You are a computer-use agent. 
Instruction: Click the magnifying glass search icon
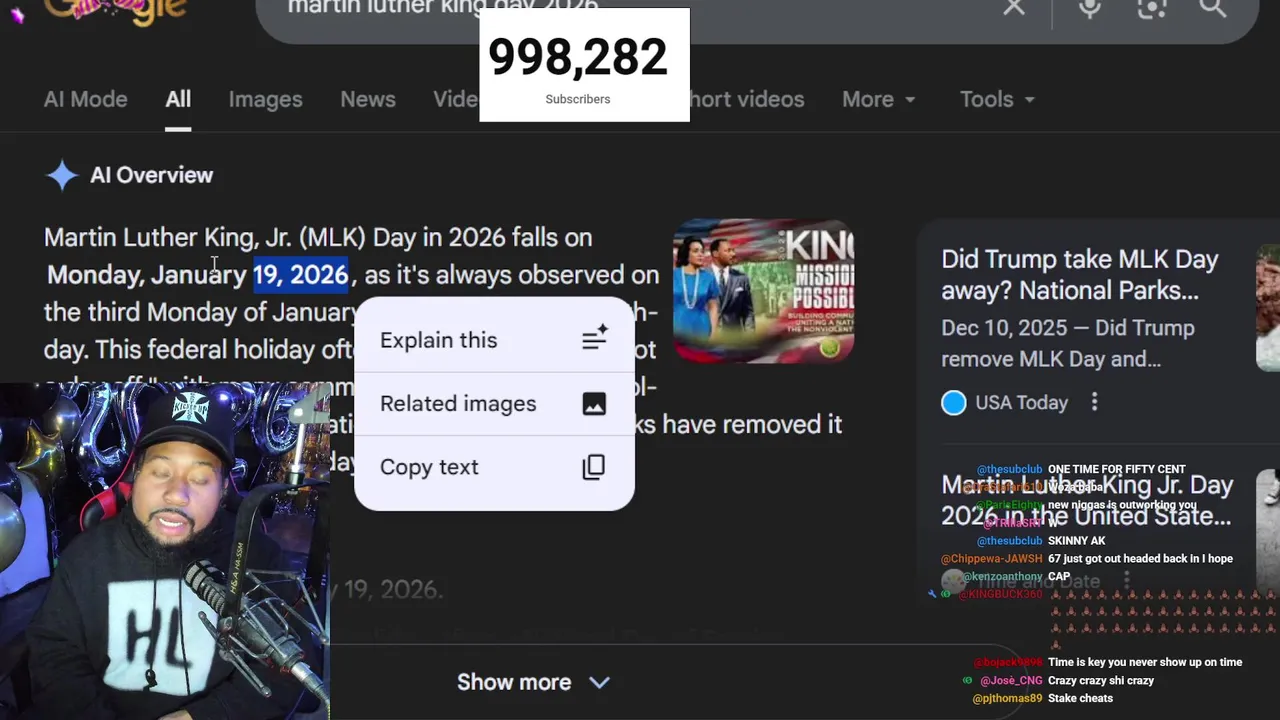point(1213,8)
